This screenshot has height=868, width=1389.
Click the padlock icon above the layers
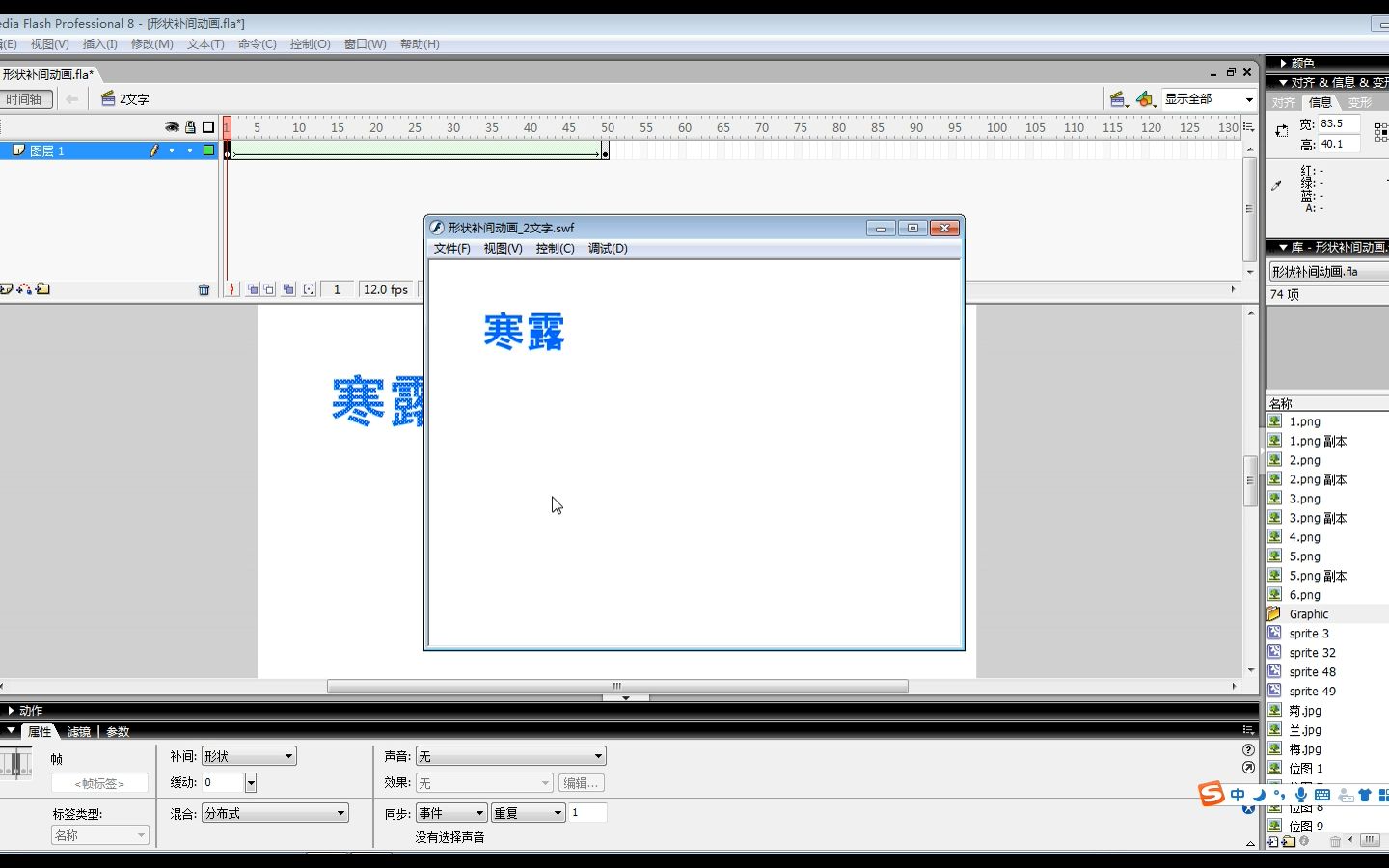point(190,127)
